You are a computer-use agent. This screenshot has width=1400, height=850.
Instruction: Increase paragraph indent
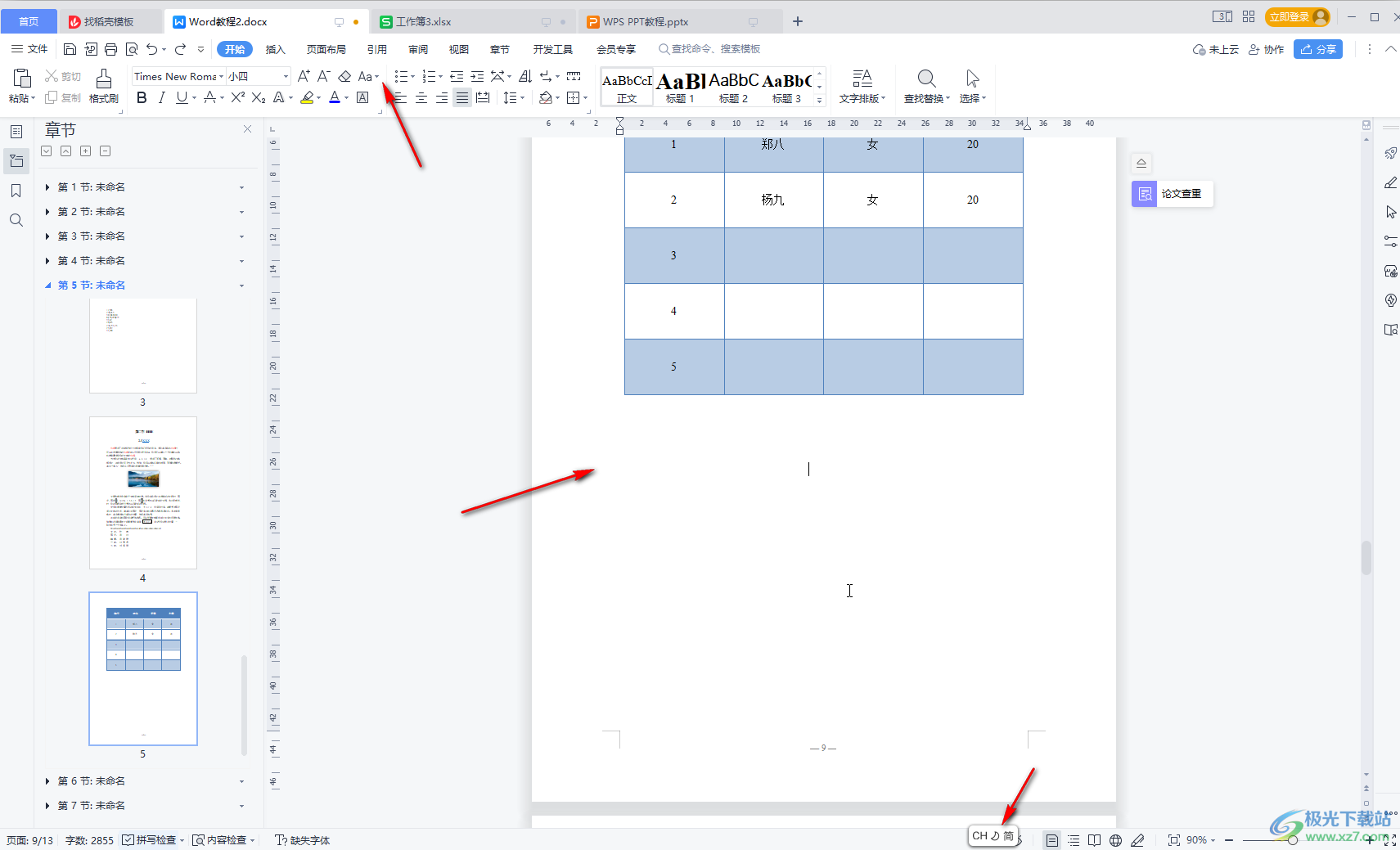[477, 76]
